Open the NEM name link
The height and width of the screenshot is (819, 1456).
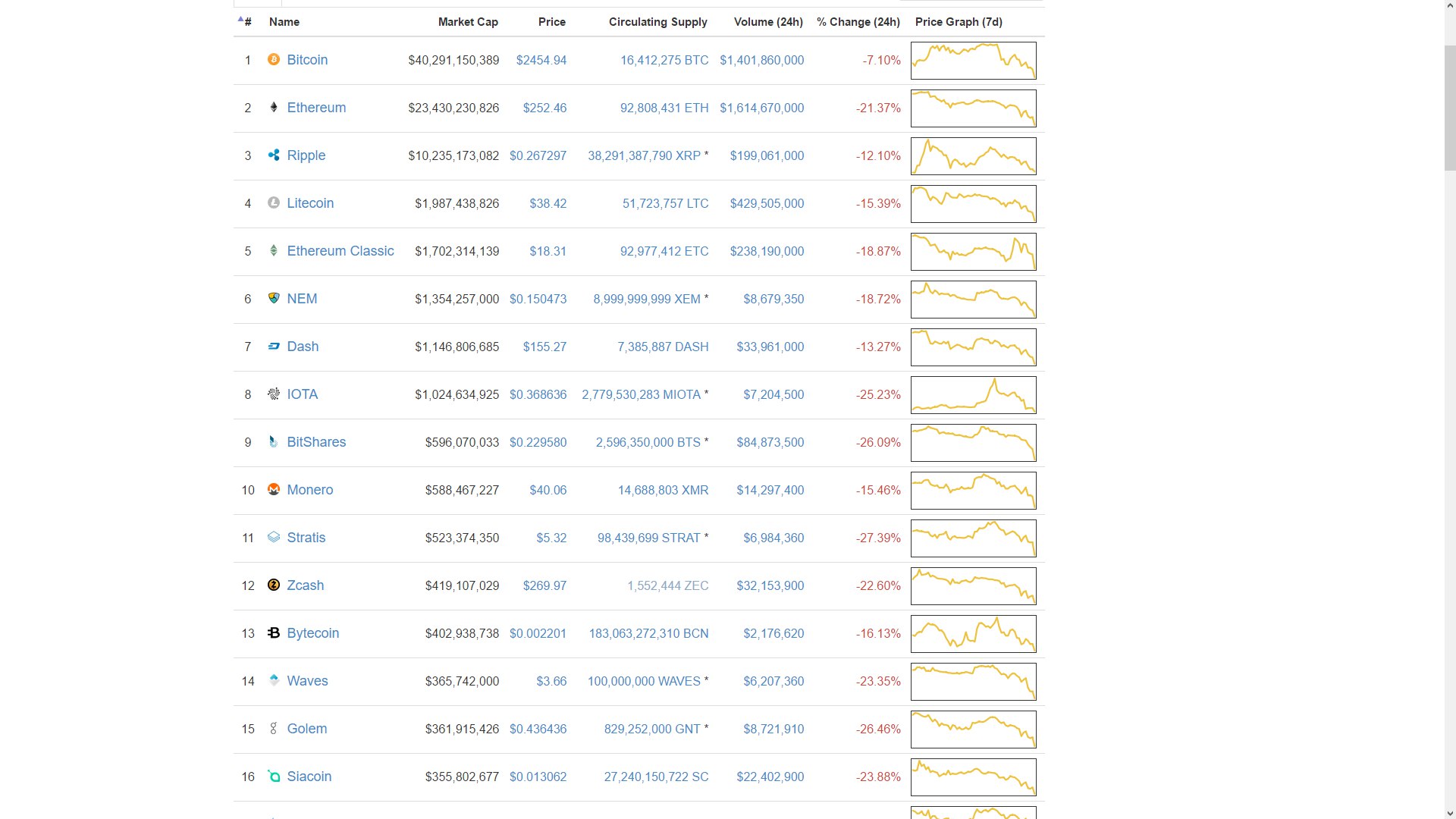click(x=302, y=299)
